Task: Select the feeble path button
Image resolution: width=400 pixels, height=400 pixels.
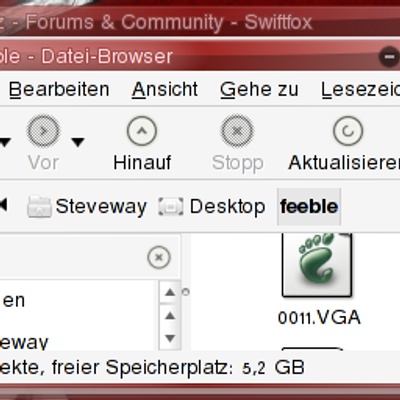Action: pyautogui.click(x=309, y=207)
